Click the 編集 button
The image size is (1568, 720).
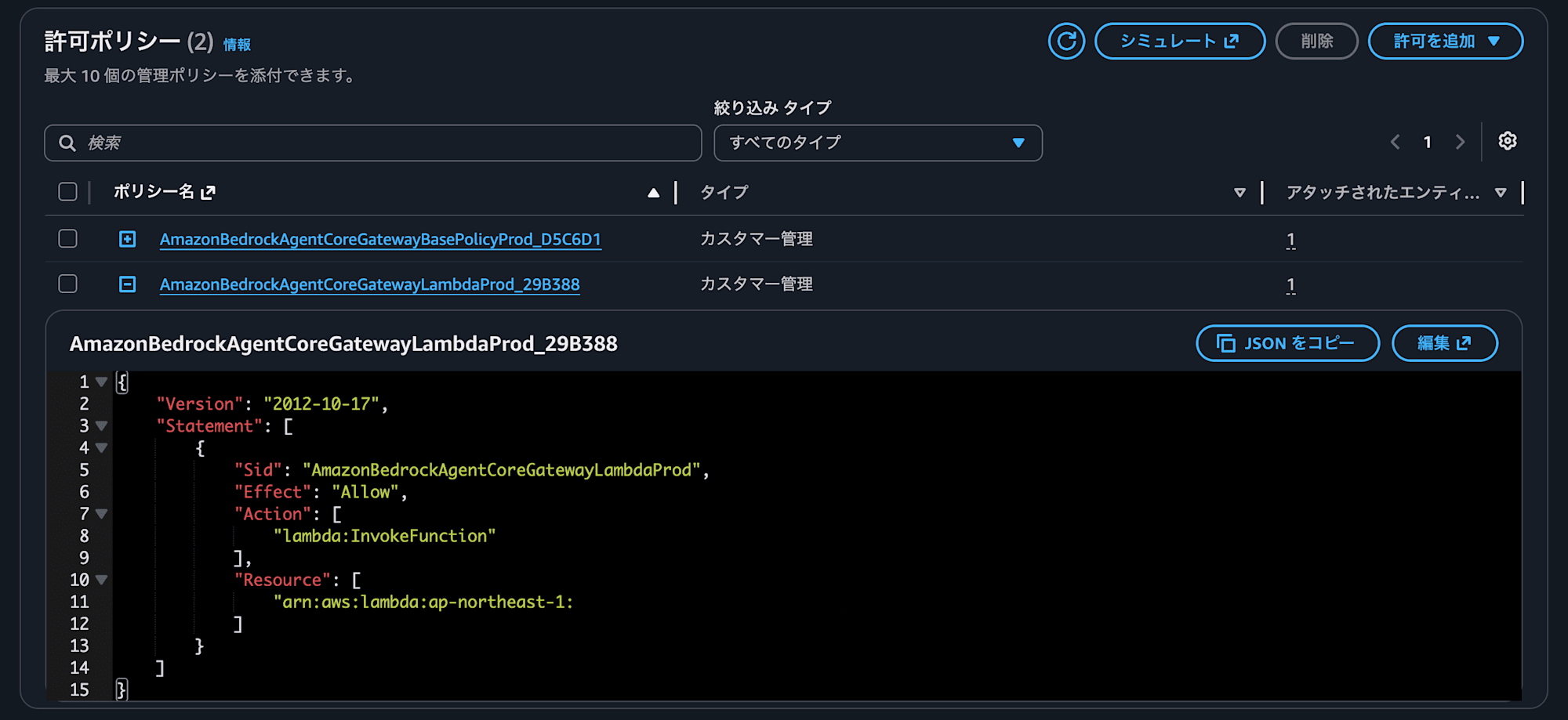pyautogui.click(x=1445, y=343)
